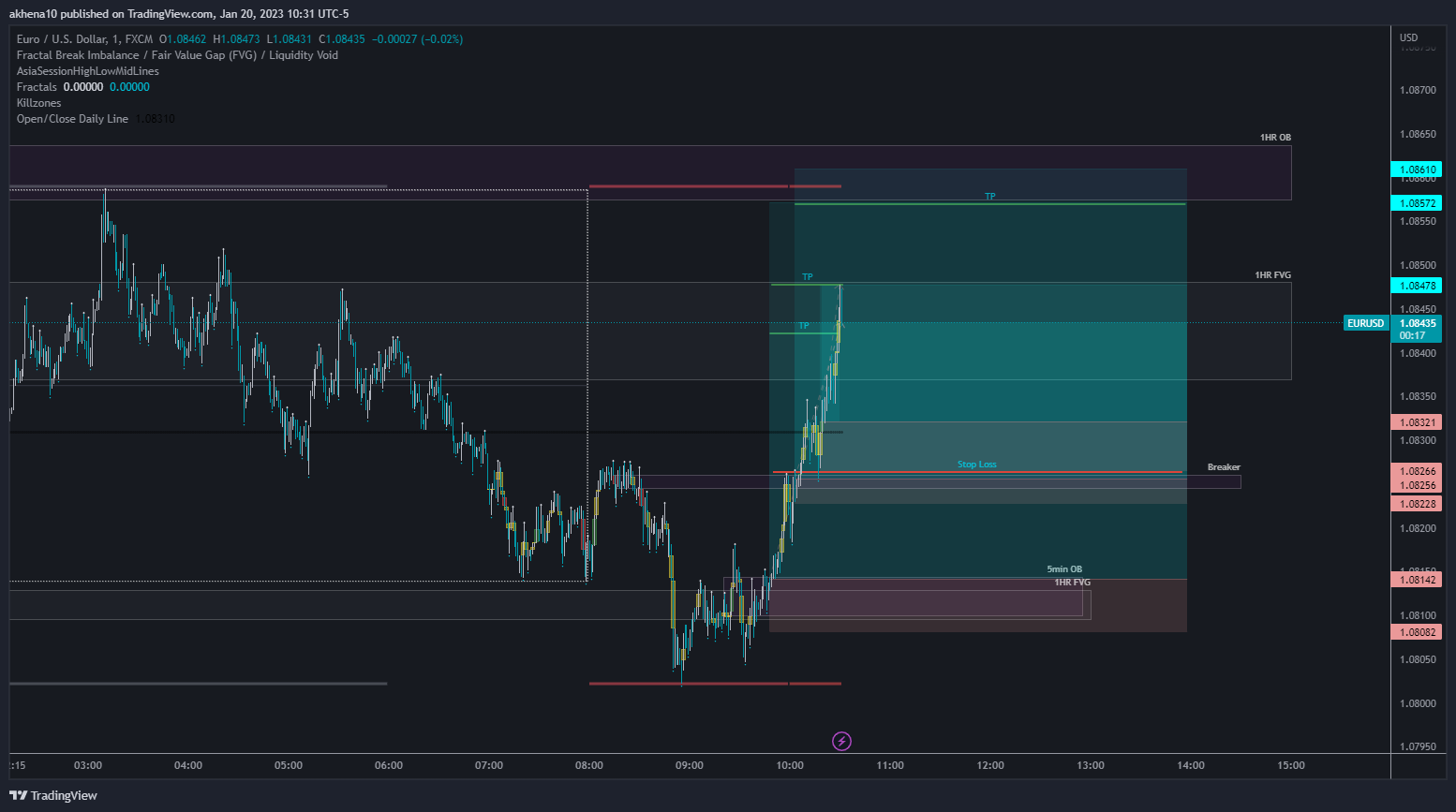Select the EURUSD symbol tag on price axis
The image size is (1456, 812).
[x=1366, y=323]
